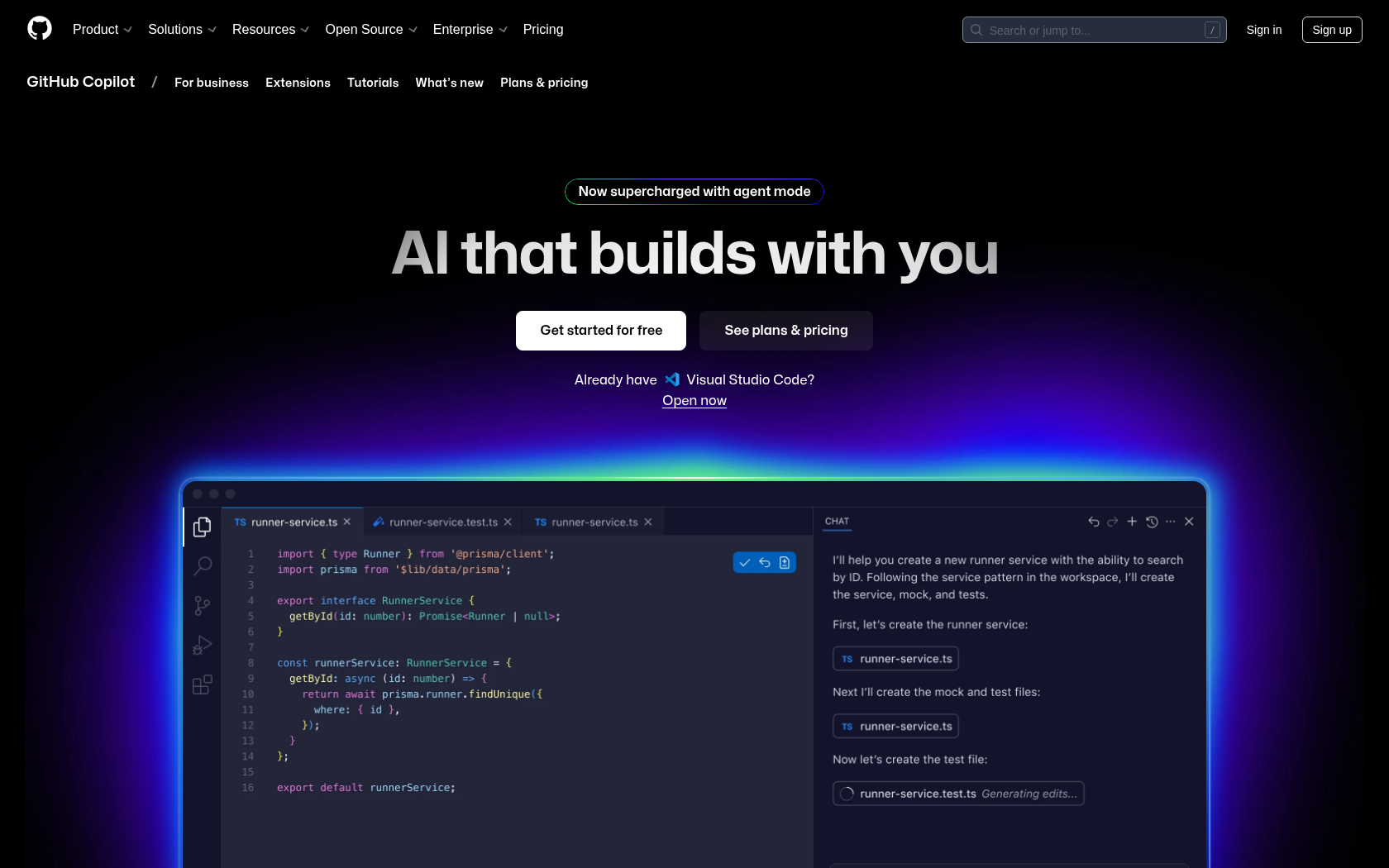Viewport: 1389px width, 868px height.
Task: Open chat history clock icon
Action: pos(1152,522)
